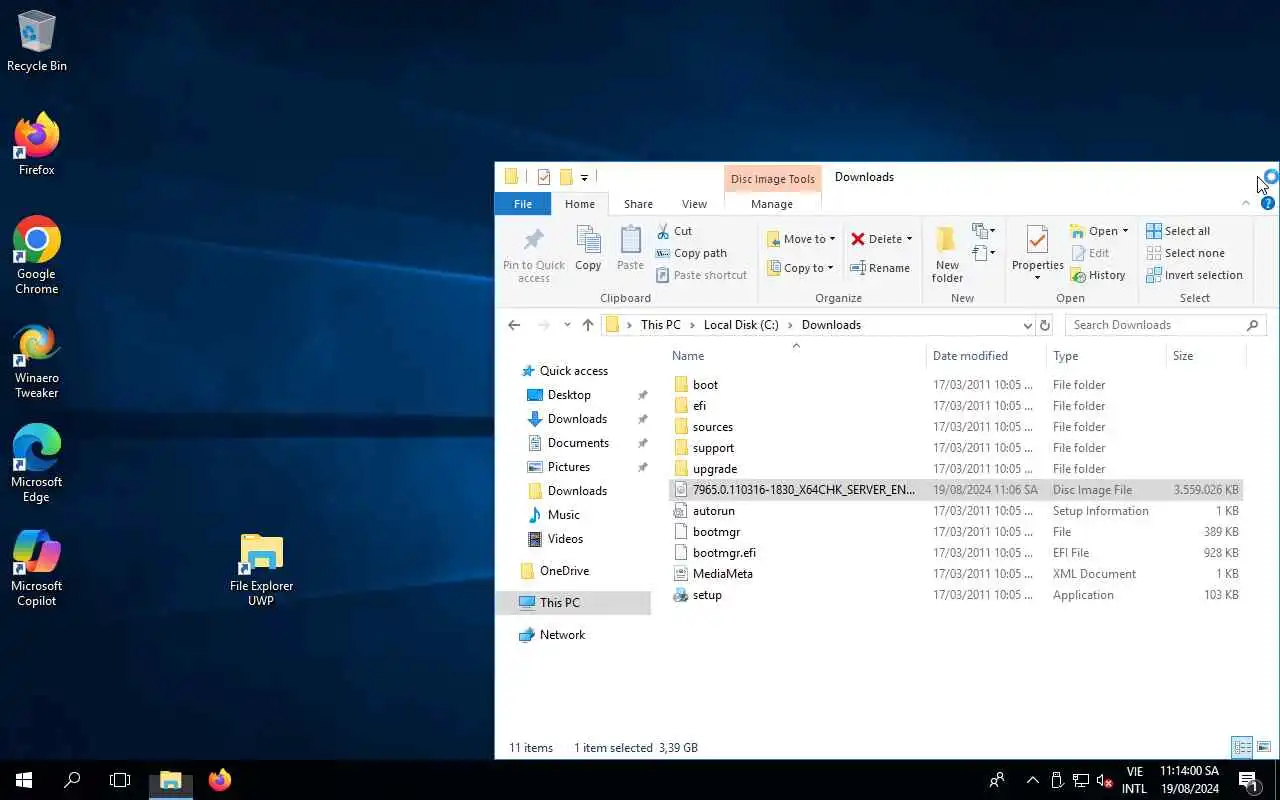Click Select all in the ribbon

1178,231
